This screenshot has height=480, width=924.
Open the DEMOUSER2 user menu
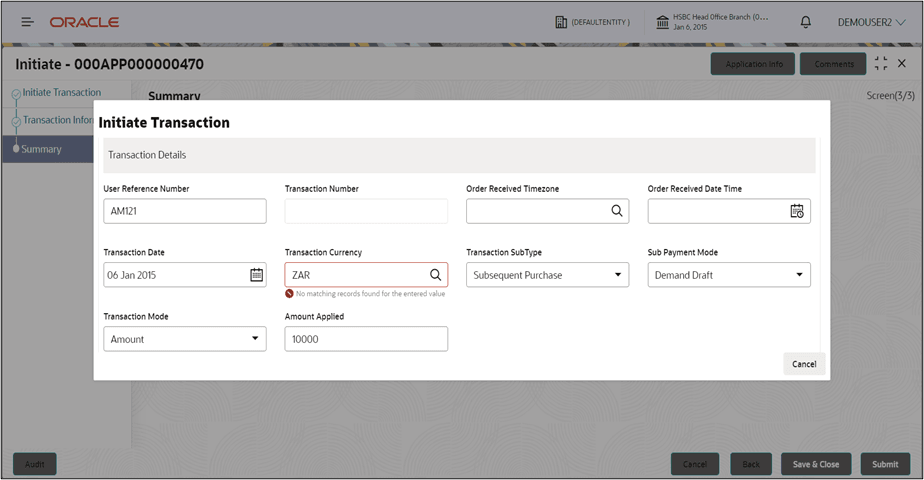click(x=872, y=22)
